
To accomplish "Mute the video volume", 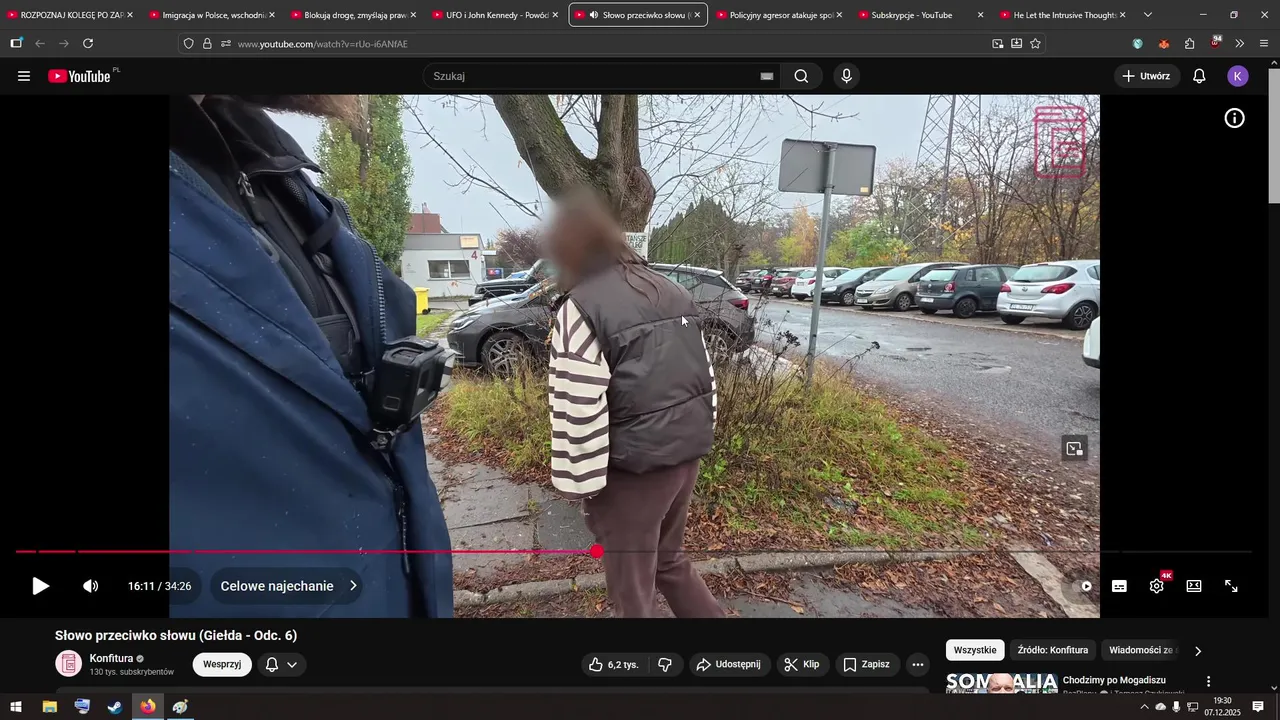I will coord(91,586).
